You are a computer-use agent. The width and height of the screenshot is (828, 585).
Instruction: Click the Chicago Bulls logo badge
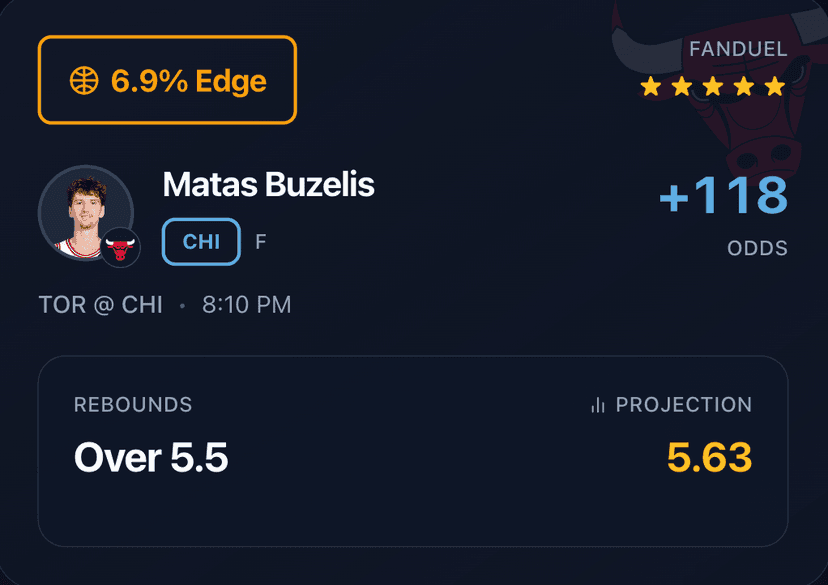coord(120,247)
